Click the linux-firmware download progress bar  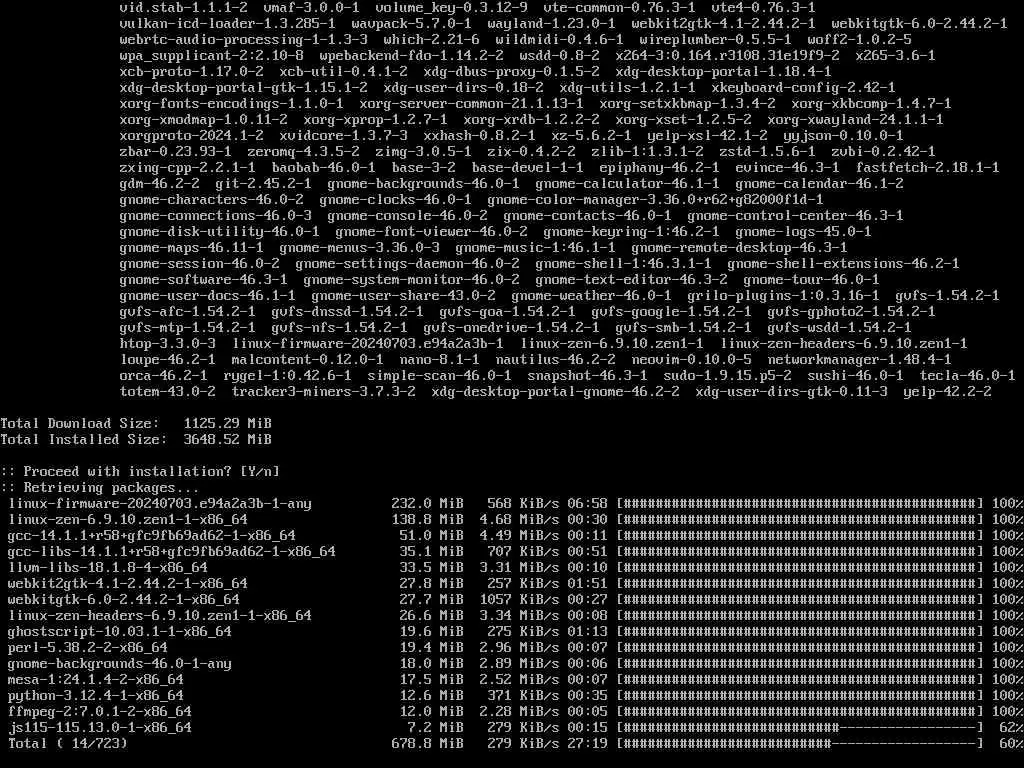click(800, 504)
